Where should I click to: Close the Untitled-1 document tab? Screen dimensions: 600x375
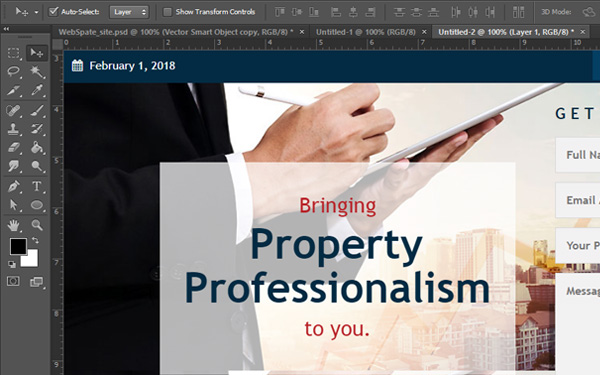pyautogui.click(x=424, y=32)
